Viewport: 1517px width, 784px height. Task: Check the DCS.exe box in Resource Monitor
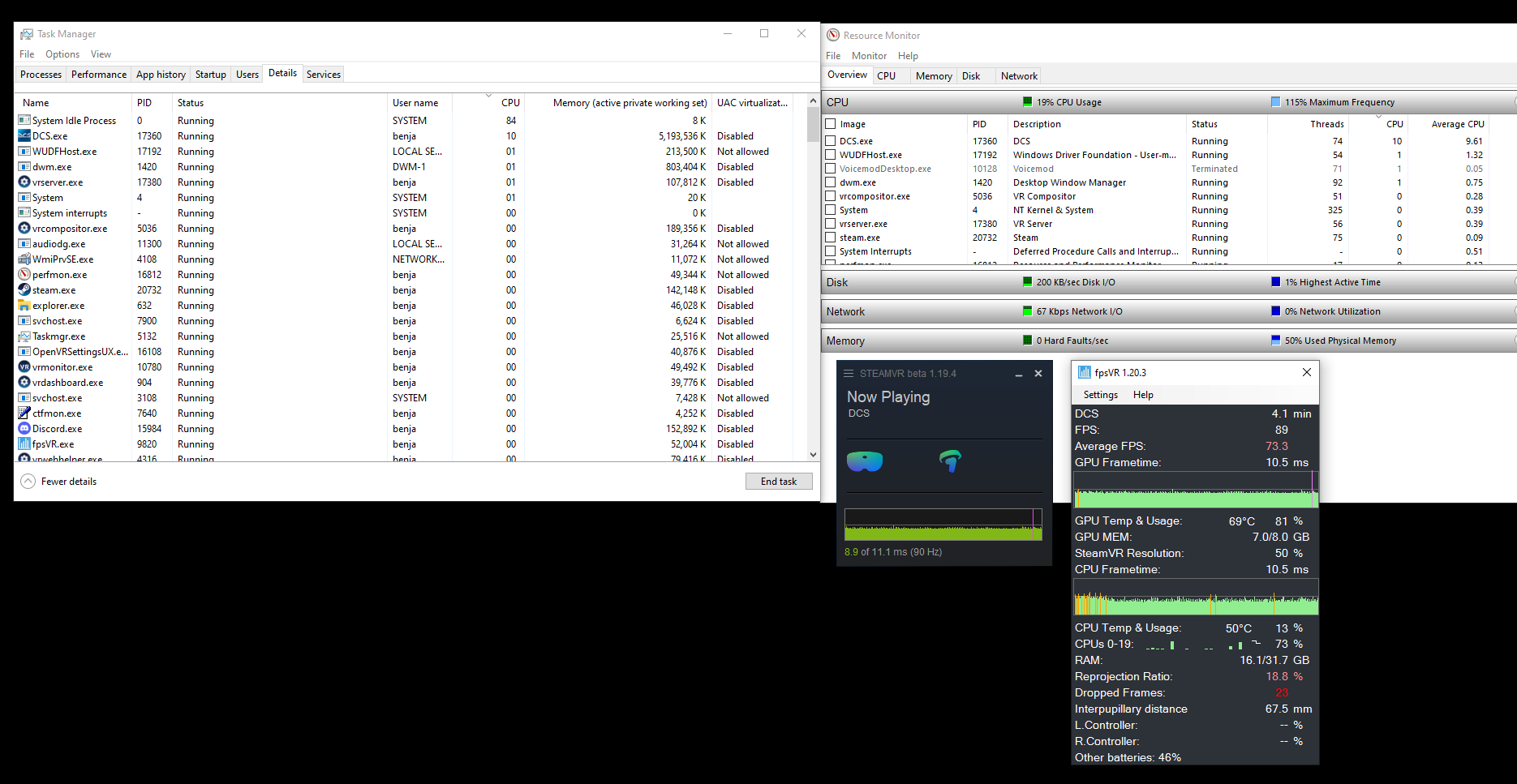[831, 141]
